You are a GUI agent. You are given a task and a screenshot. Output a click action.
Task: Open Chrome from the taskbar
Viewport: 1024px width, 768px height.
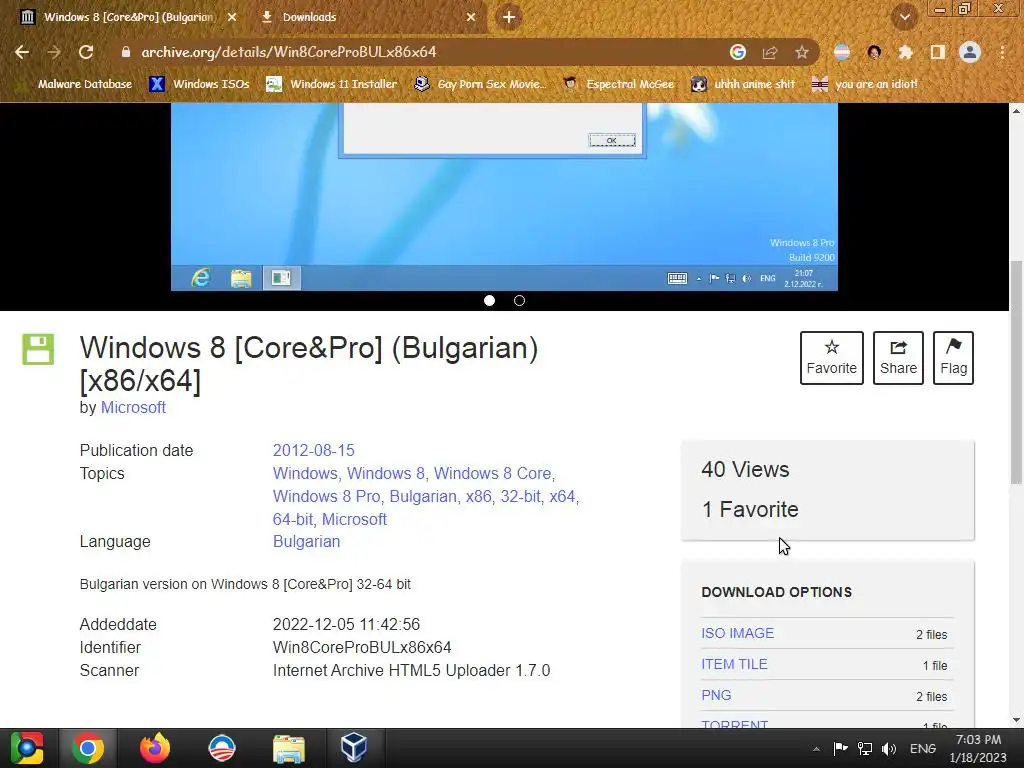point(88,748)
